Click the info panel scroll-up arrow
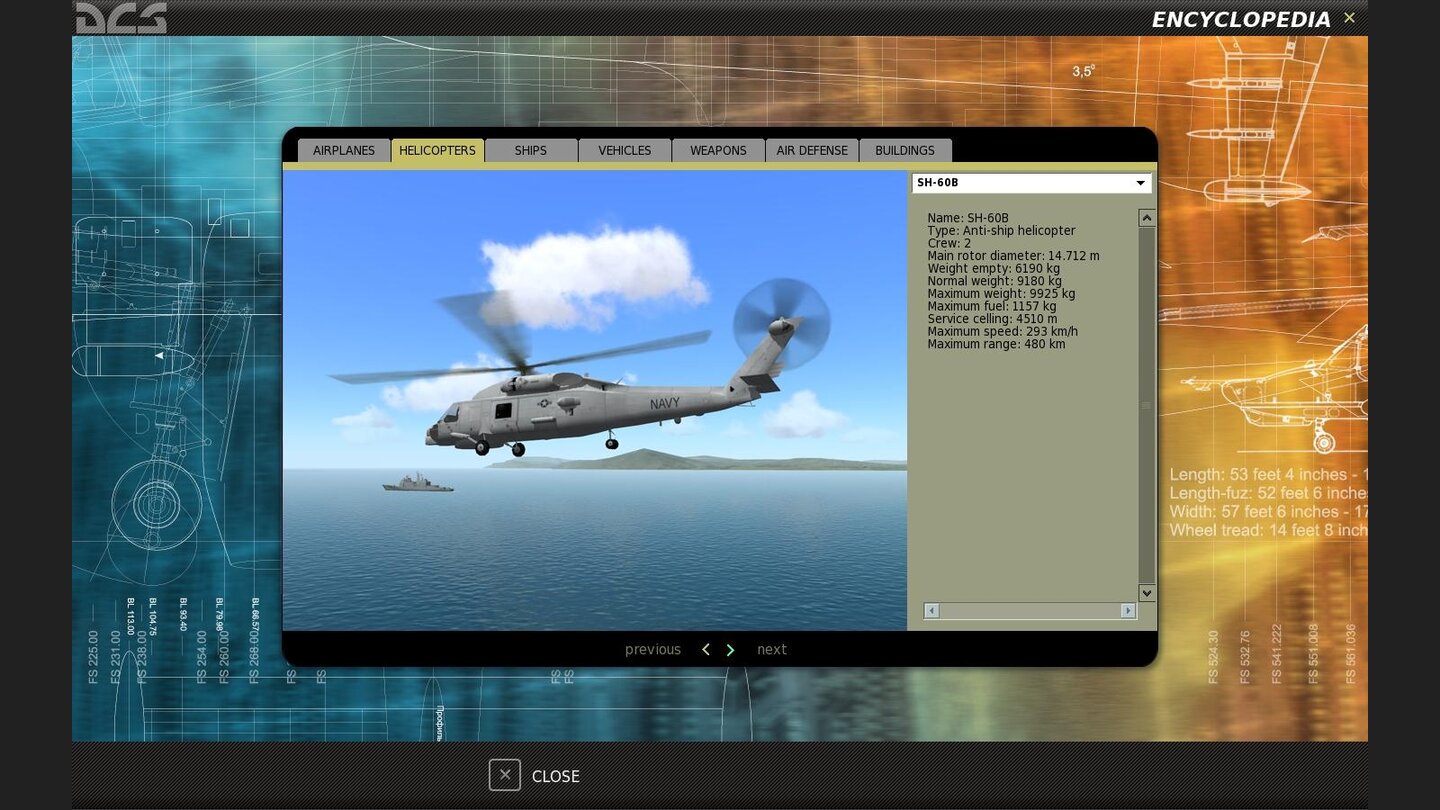The height and width of the screenshot is (810, 1440). (1147, 218)
